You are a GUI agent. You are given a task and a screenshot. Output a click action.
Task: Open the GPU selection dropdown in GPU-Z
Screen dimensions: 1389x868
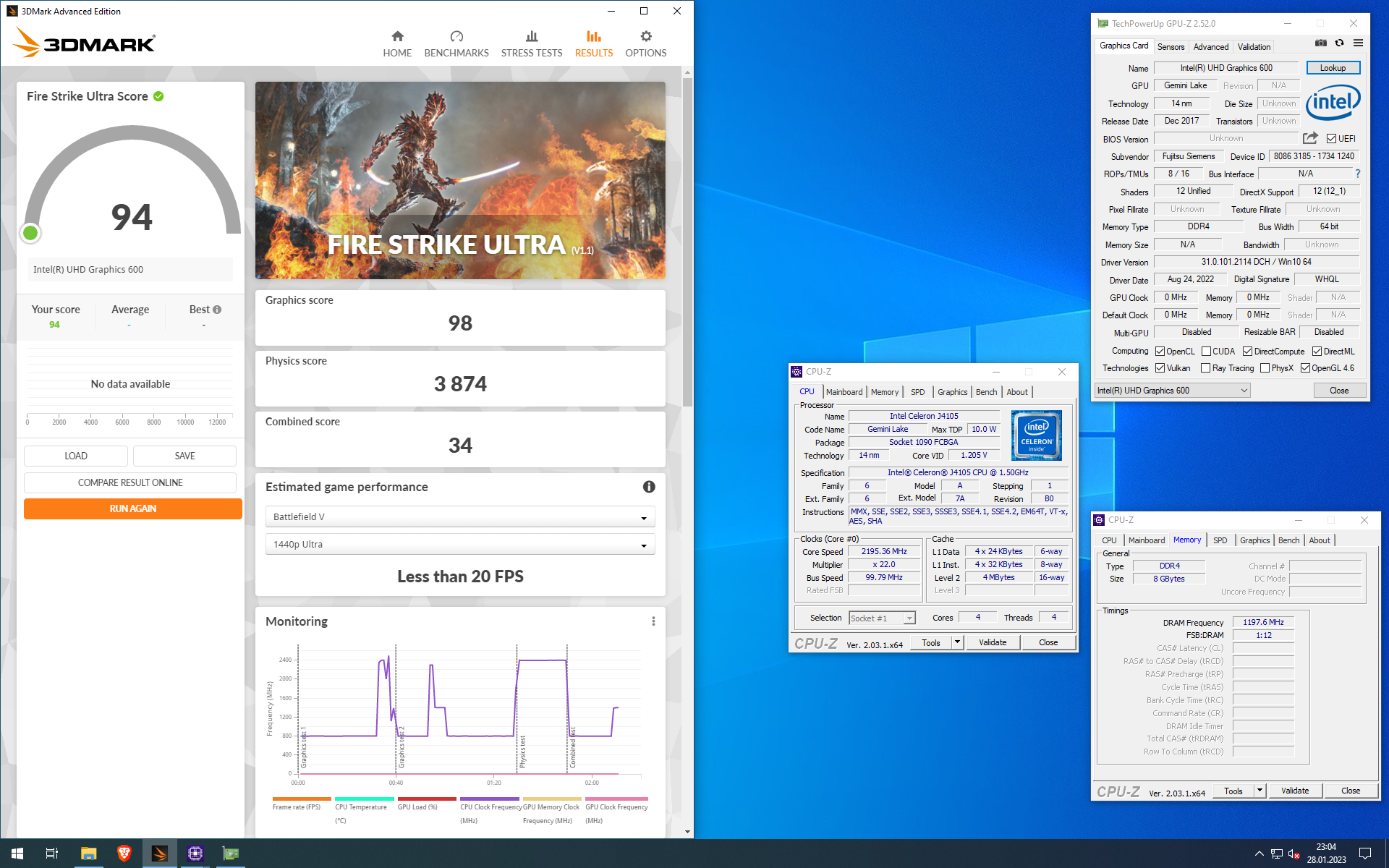click(x=1173, y=391)
